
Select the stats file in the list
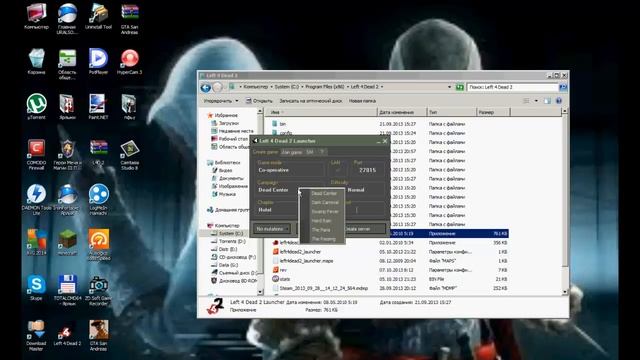281,279
